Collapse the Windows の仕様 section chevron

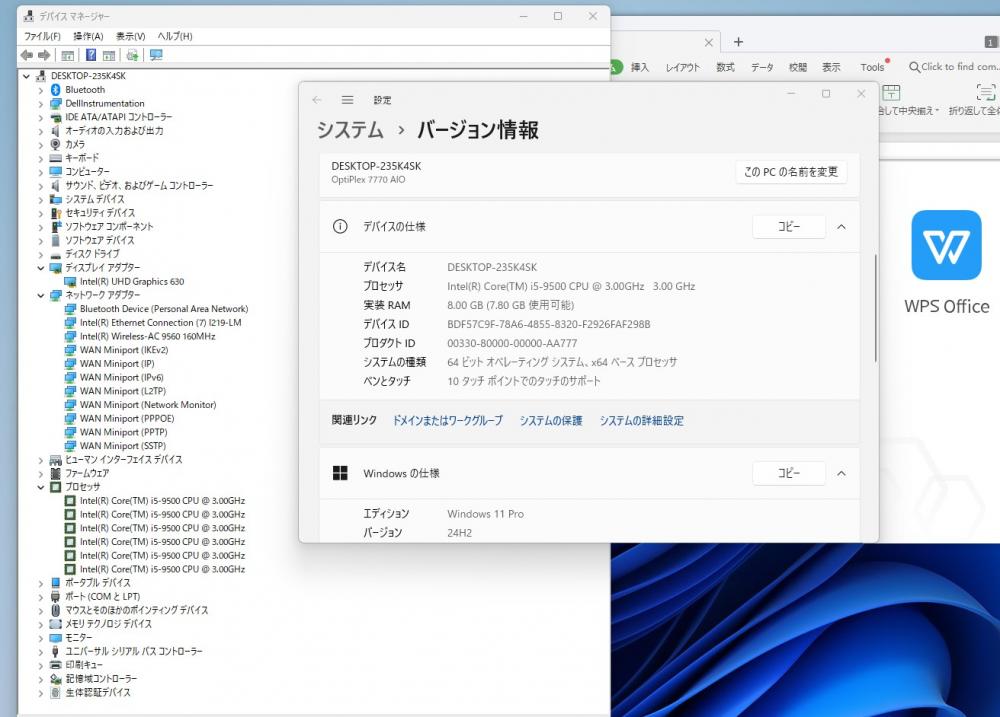(841, 473)
